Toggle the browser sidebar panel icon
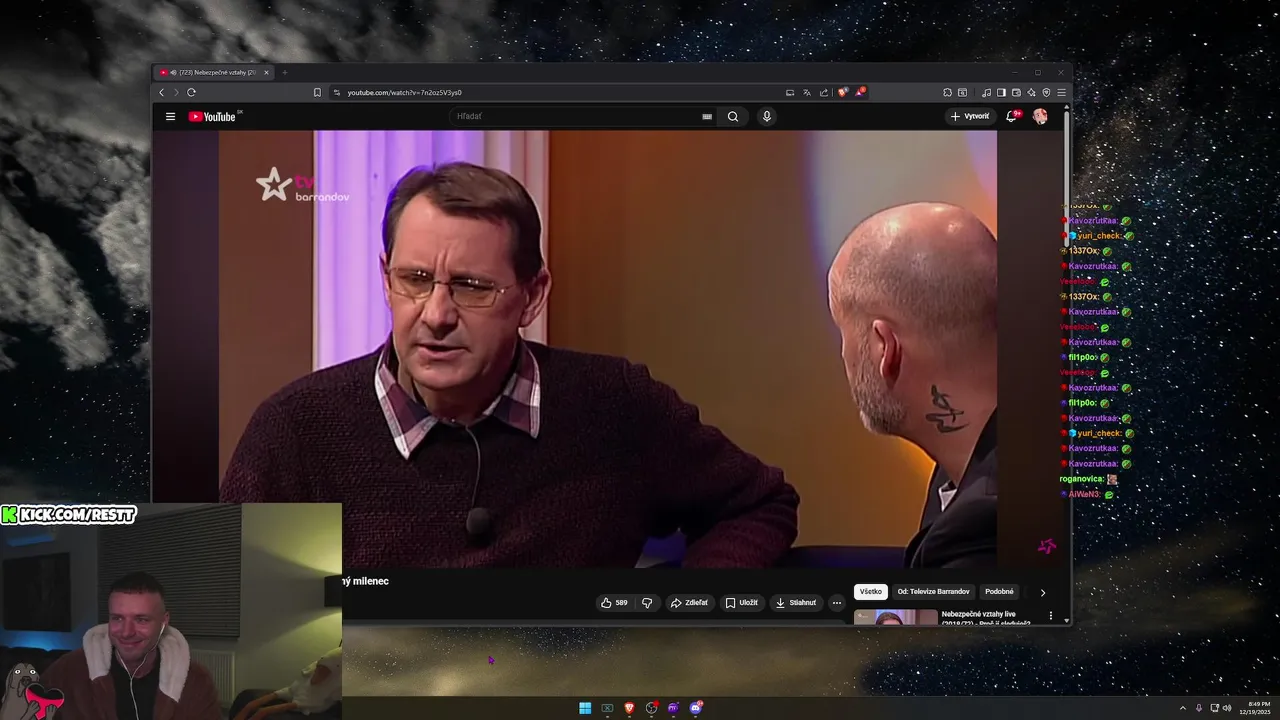Screen dimensions: 1280x720 point(1001,92)
